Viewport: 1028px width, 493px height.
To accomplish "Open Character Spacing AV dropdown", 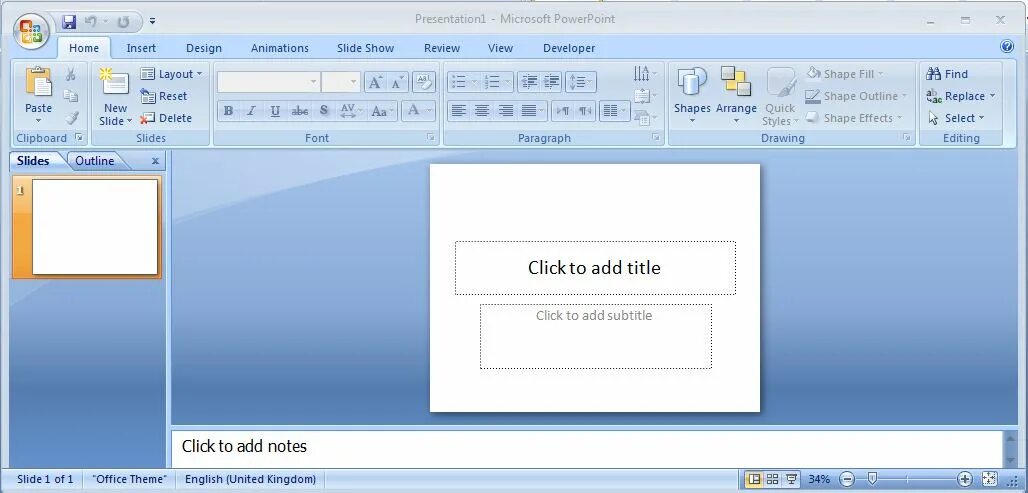I will tap(350, 111).
